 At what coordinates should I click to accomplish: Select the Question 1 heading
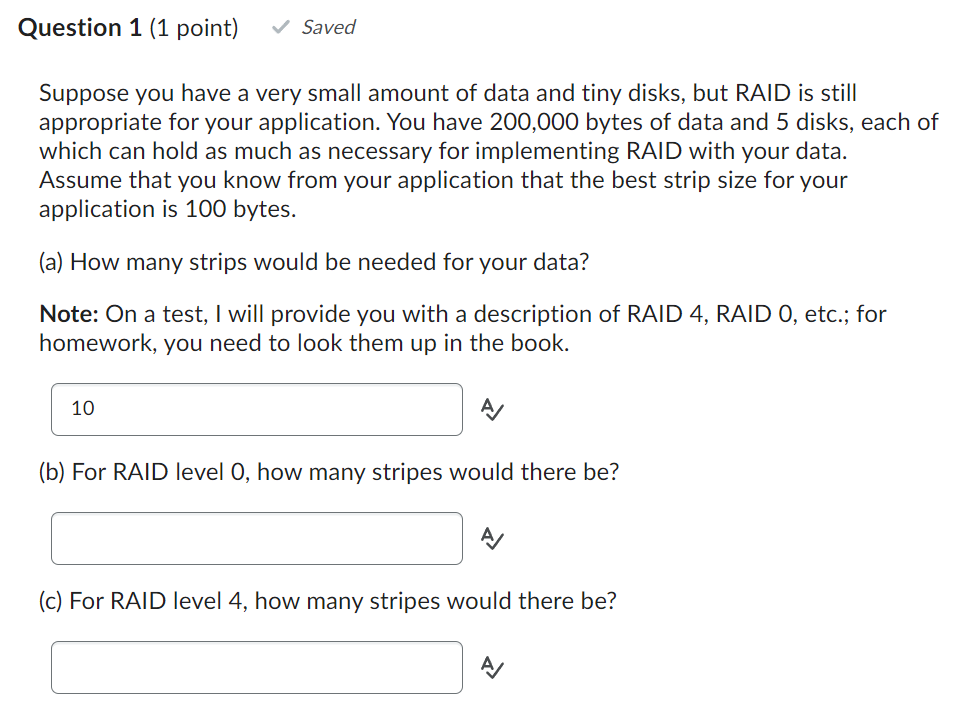click(80, 27)
